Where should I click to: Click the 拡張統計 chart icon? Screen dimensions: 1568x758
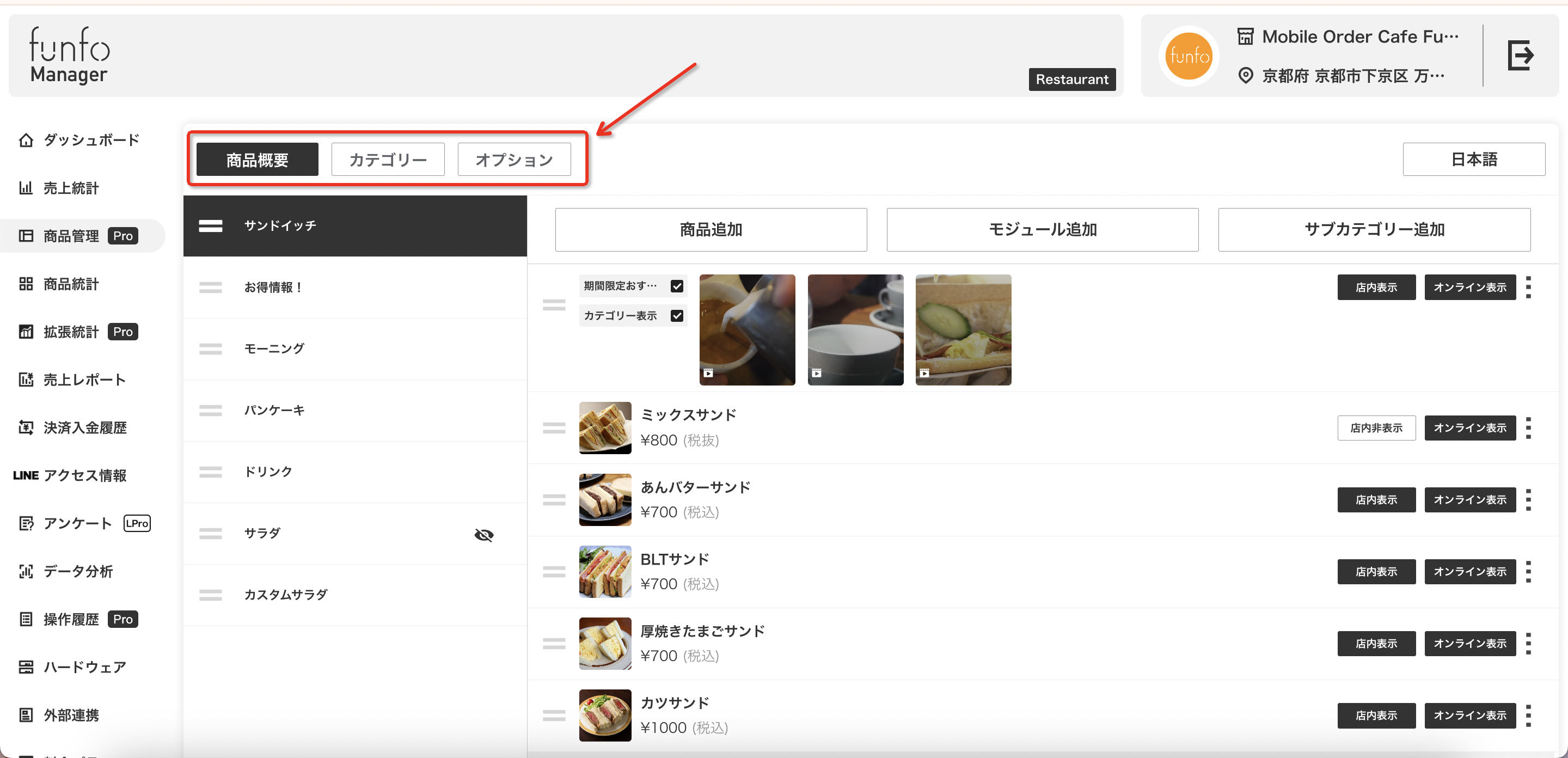pos(26,332)
